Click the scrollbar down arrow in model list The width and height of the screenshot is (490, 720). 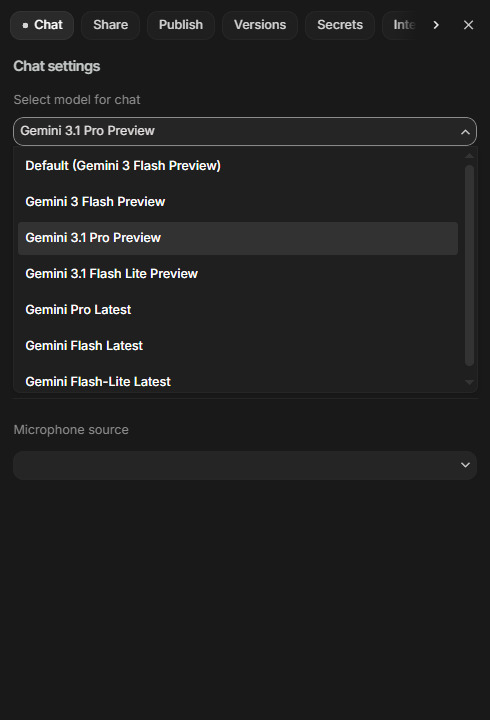tap(469, 382)
